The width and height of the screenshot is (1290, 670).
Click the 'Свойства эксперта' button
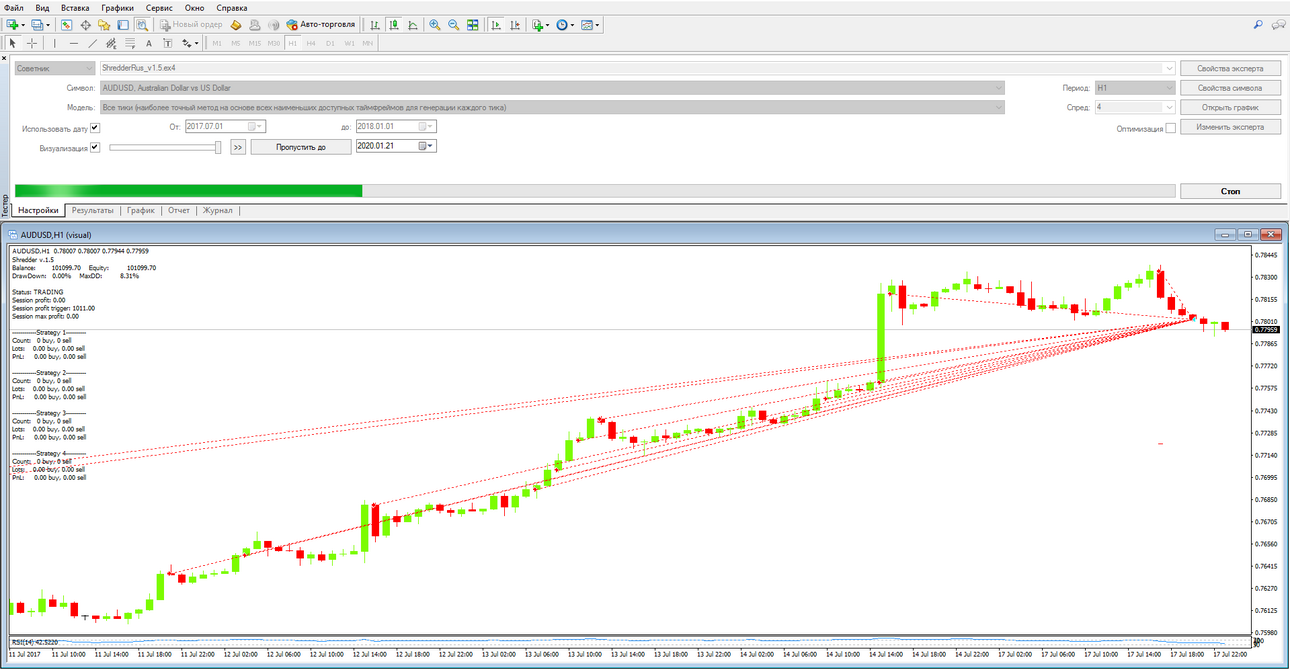tap(1230, 68)
